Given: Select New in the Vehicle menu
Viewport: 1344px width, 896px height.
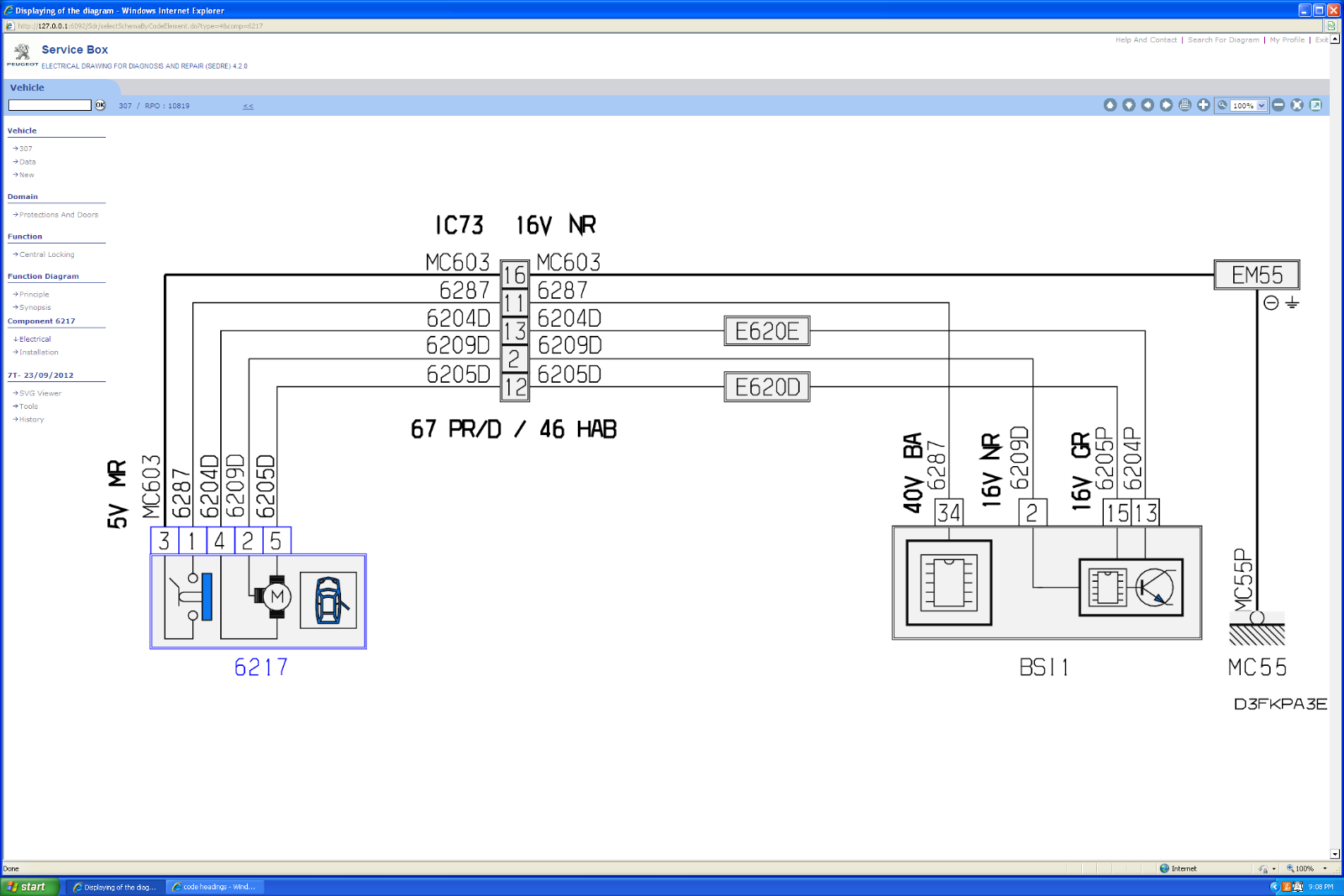Looking at the screenshot, I should (27, 175).
